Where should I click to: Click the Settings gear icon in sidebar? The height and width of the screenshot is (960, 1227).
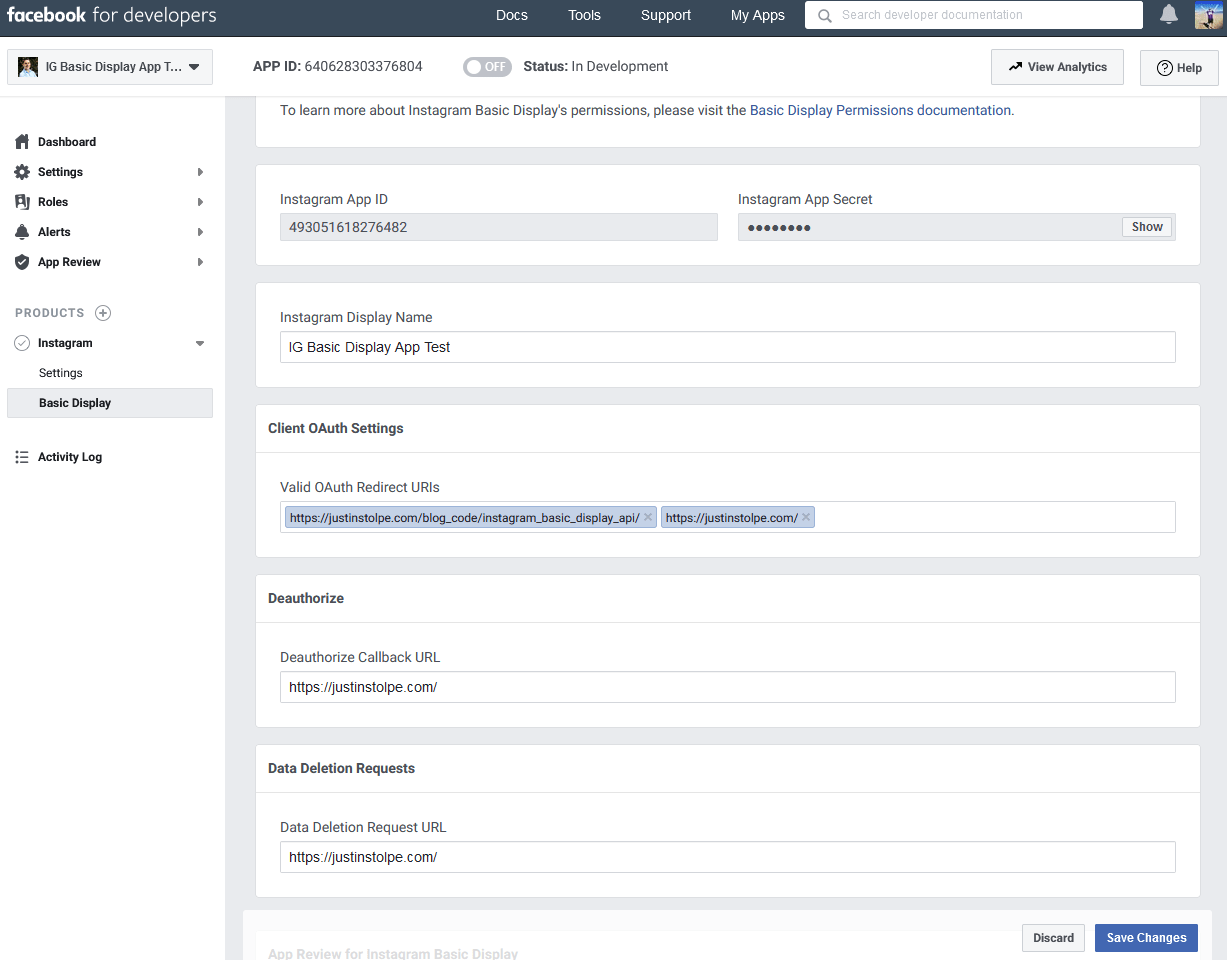22,172
